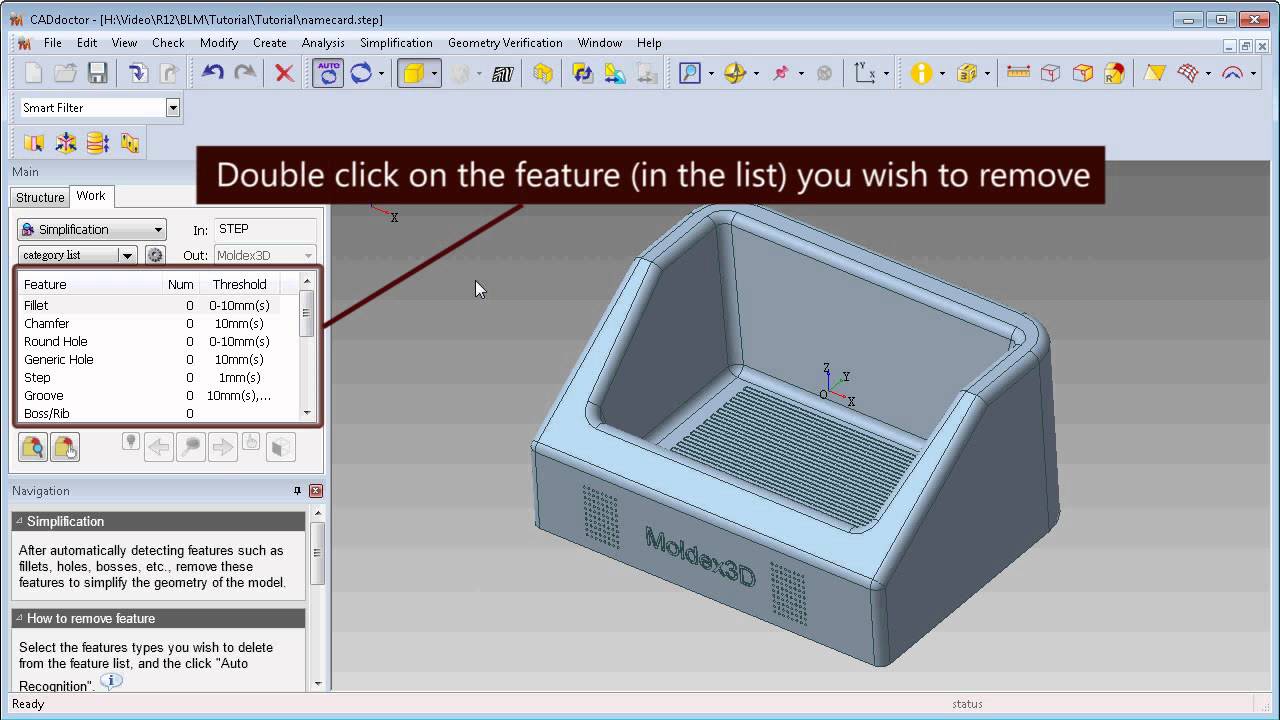The width and height of the screenshot is (1280, 720).
Task: Switch to the Work tab
Action: tap(91, 196)
